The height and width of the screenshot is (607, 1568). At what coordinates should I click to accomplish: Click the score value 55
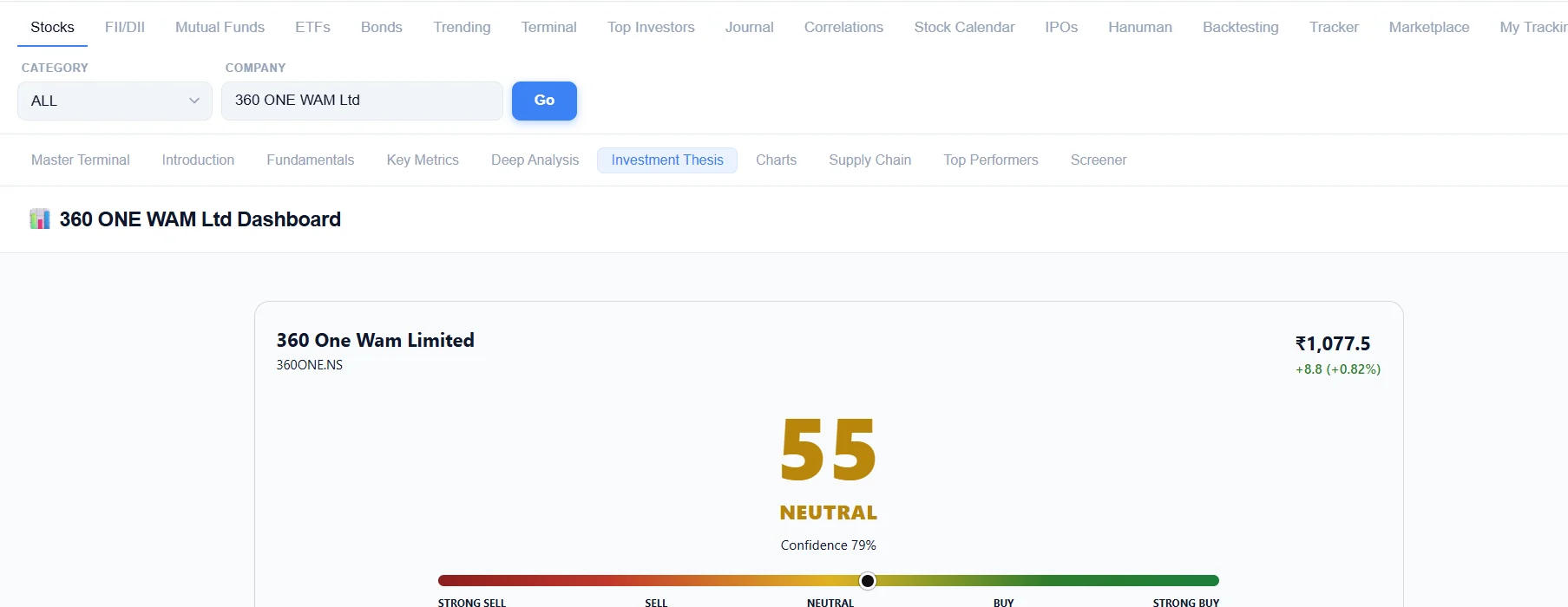829,450
